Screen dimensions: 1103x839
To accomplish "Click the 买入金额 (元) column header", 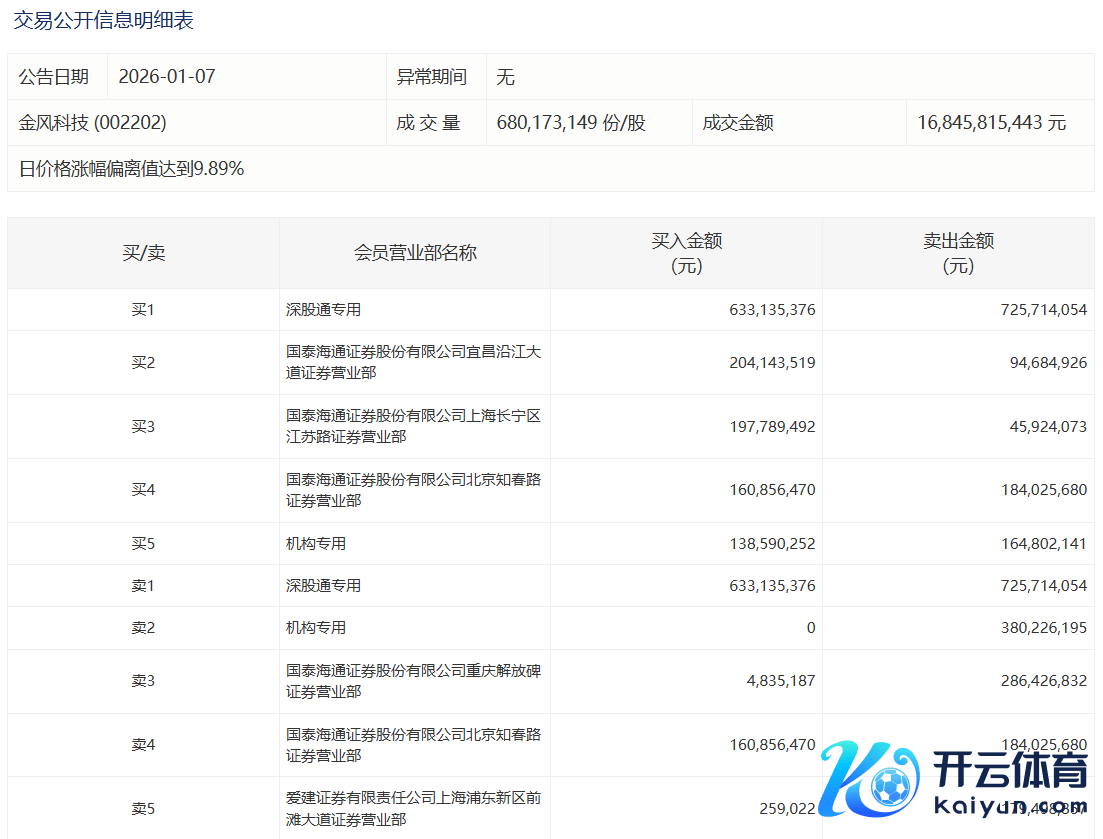I will click(686, 253).
